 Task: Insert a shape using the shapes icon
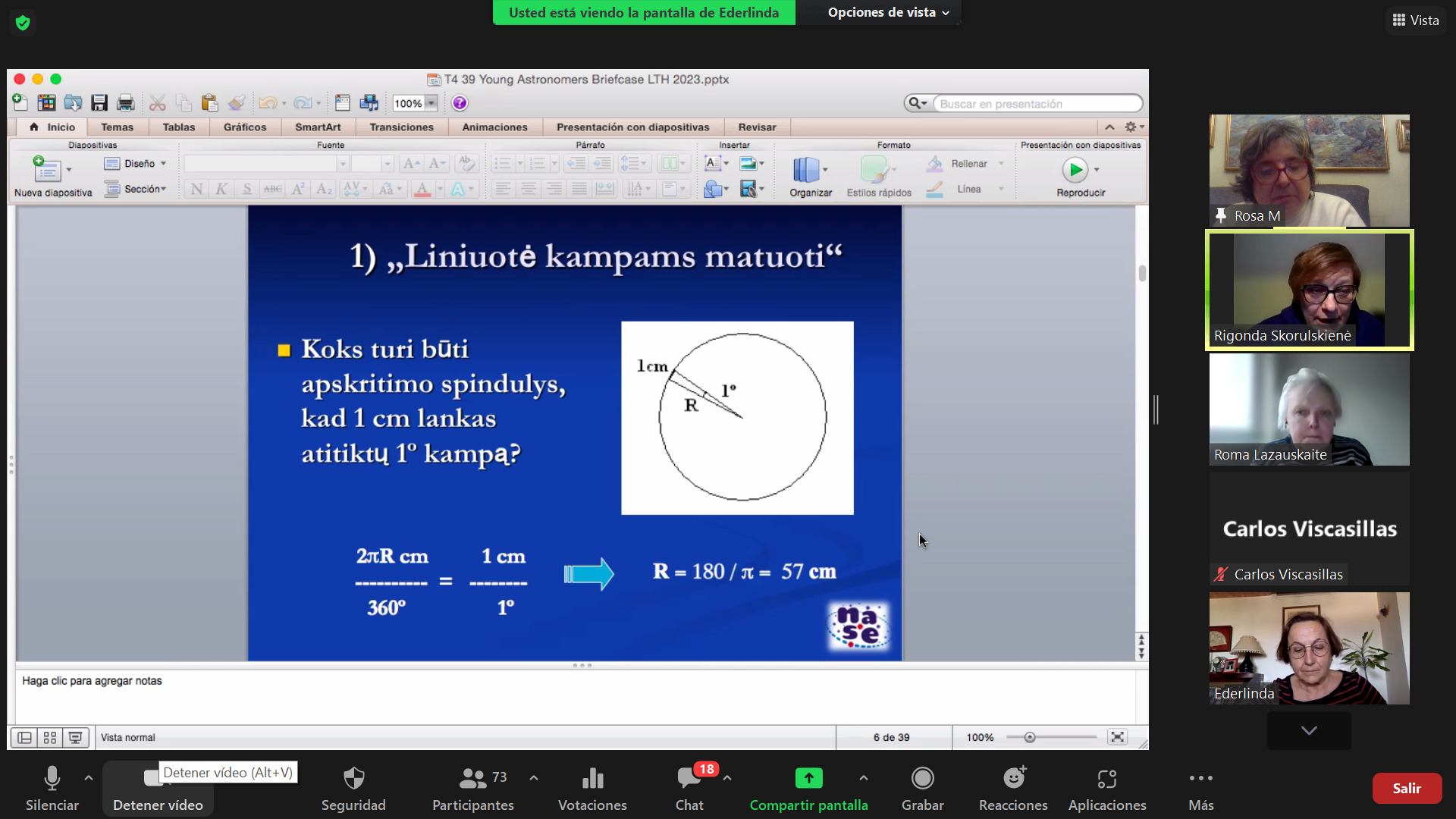click(x=712, y=189)
